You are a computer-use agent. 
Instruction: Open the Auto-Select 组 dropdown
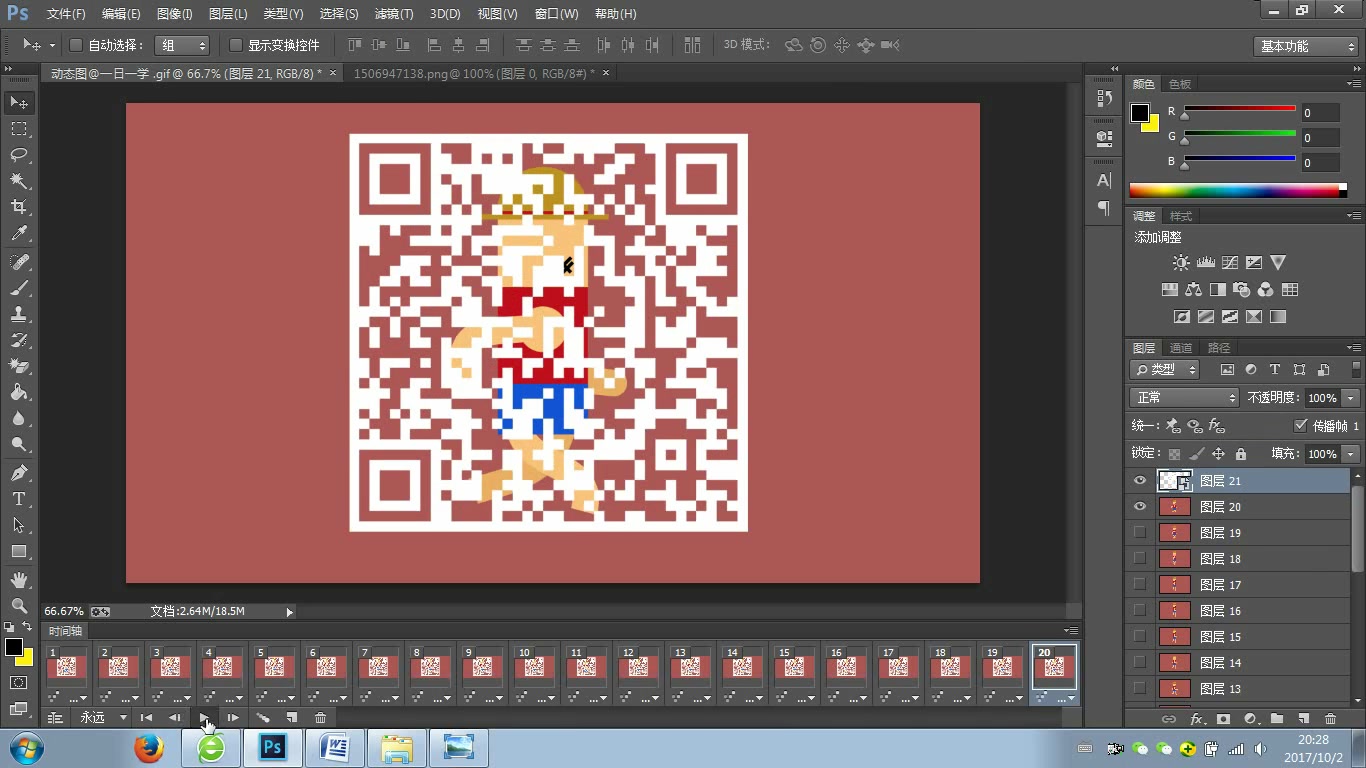click(x=182, y=45)
